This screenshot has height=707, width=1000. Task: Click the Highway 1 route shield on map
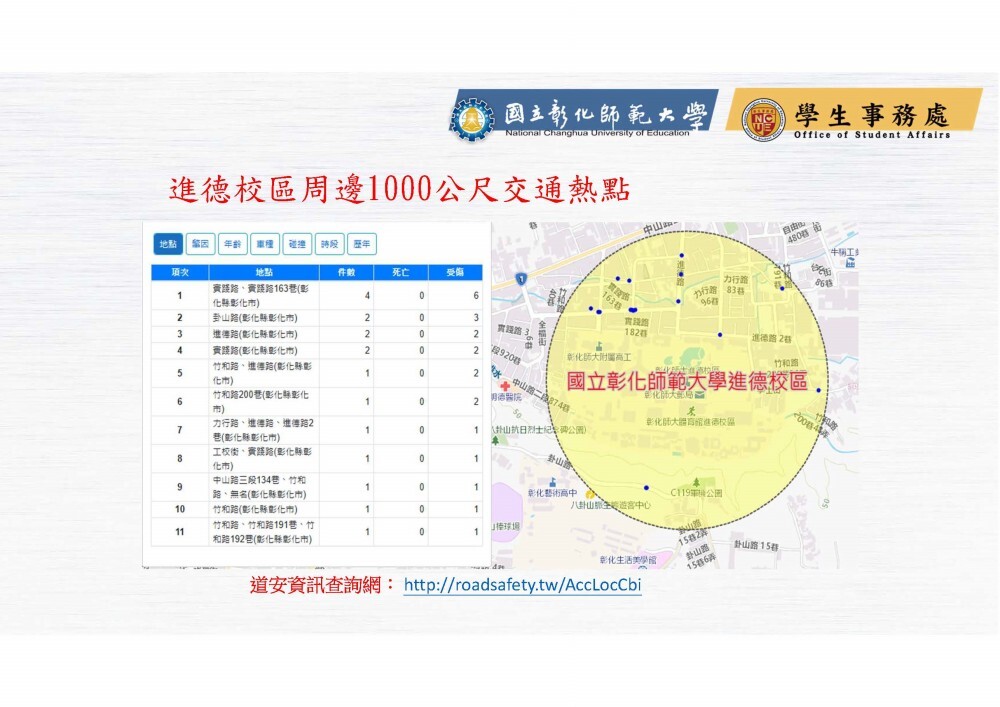tap(522, 279)
